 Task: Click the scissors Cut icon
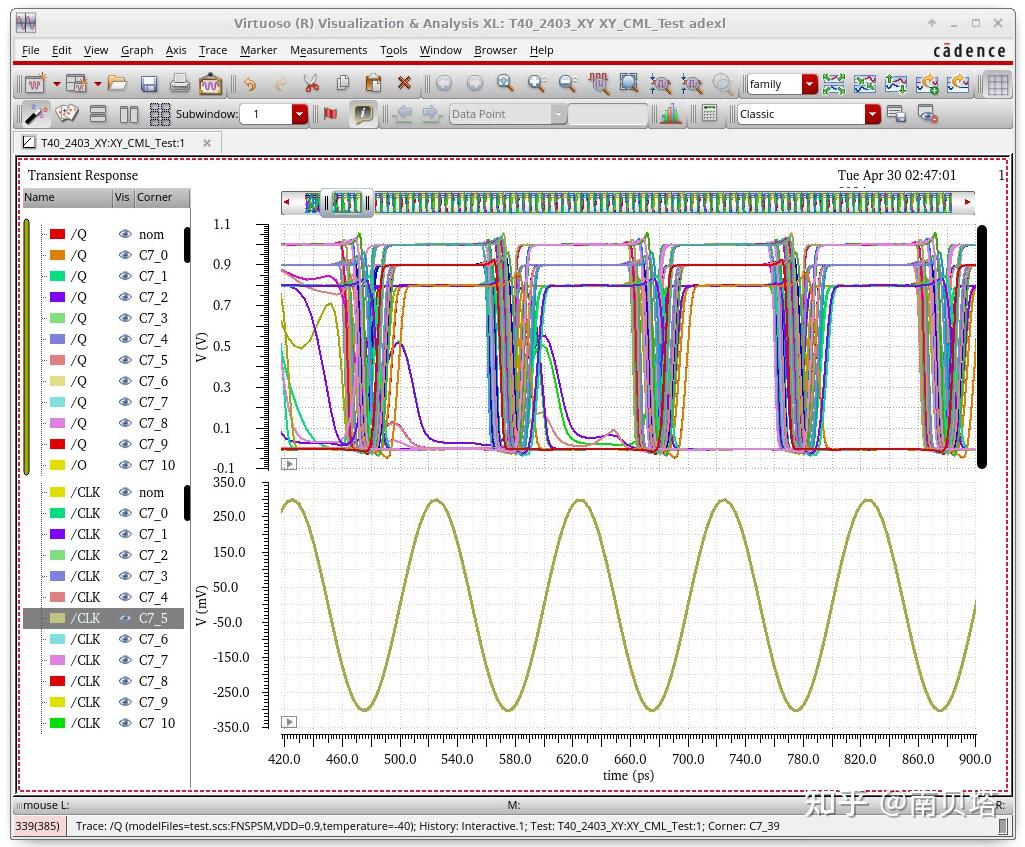(x=311, y=84)
